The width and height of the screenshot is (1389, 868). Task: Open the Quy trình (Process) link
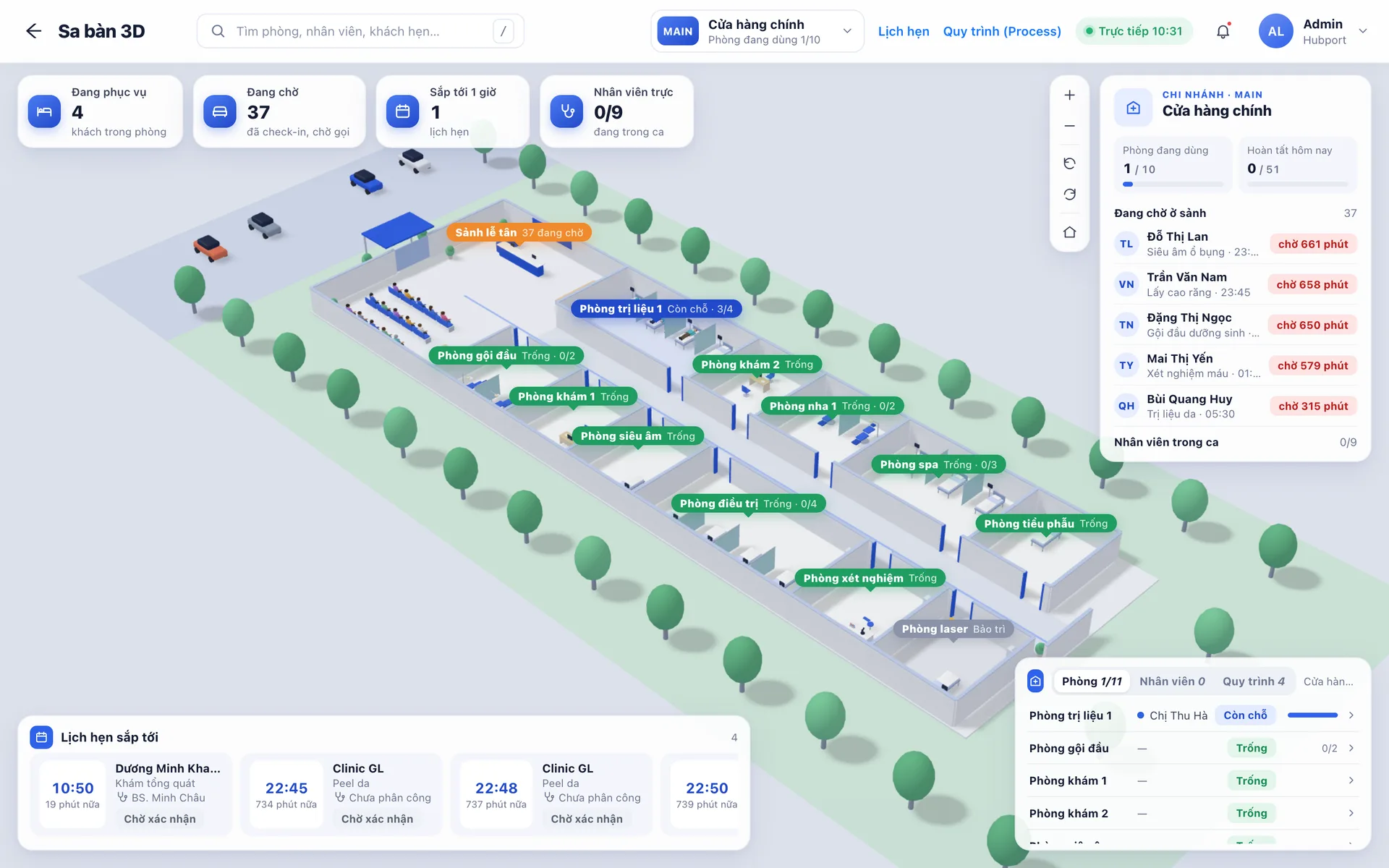[x=1002, y=31]
